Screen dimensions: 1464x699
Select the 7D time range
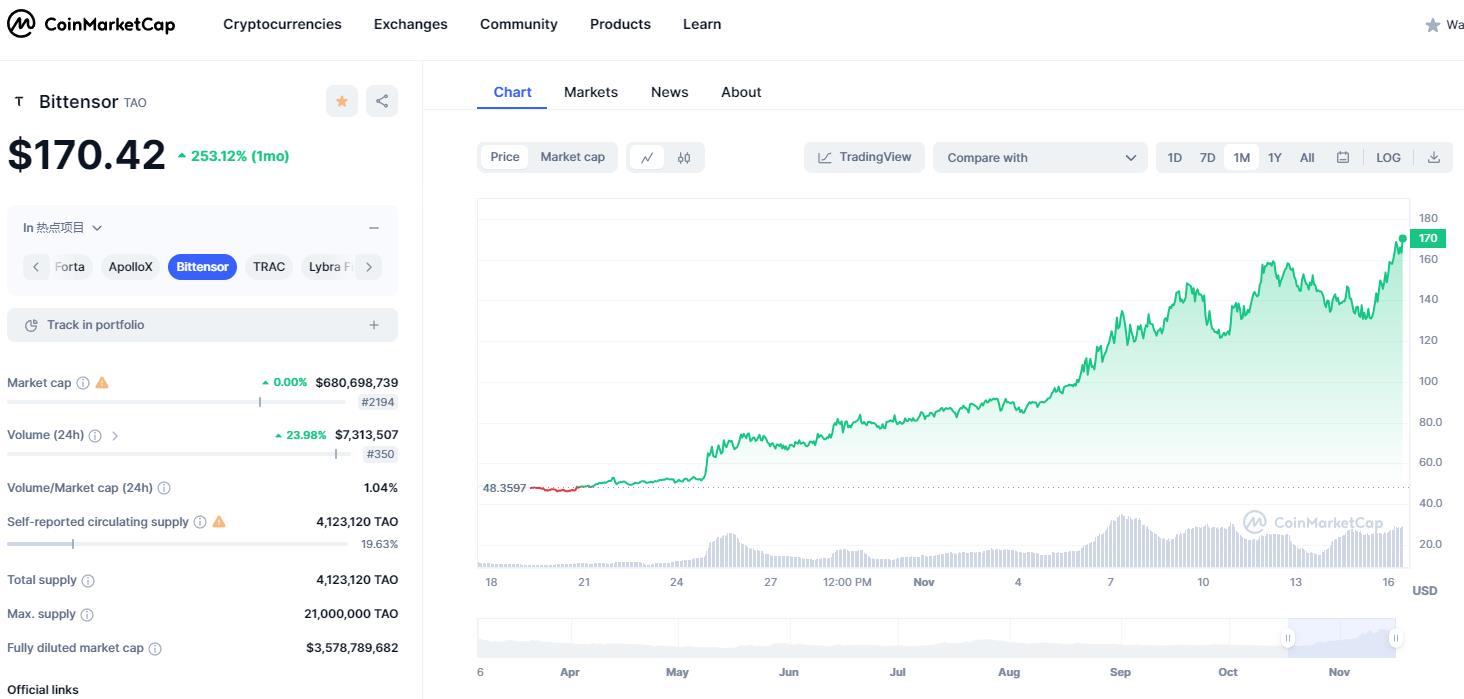point(1207,157)
